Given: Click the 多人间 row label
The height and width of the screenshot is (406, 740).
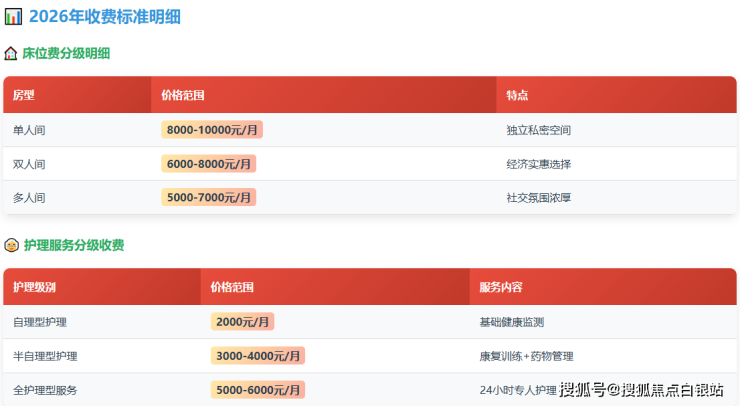Looking at the screenshot, I should [29, 197].
